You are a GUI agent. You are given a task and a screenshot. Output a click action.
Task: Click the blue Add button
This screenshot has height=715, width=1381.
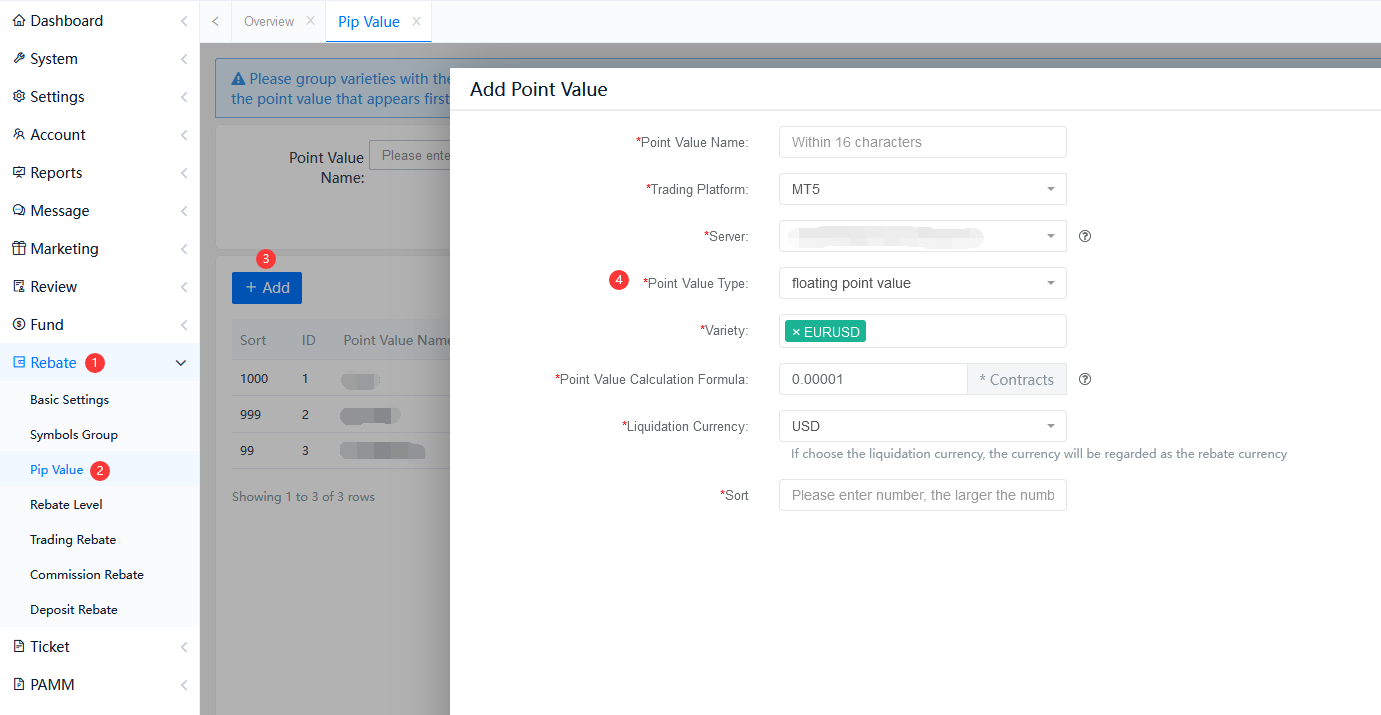[x=267, y=288]
